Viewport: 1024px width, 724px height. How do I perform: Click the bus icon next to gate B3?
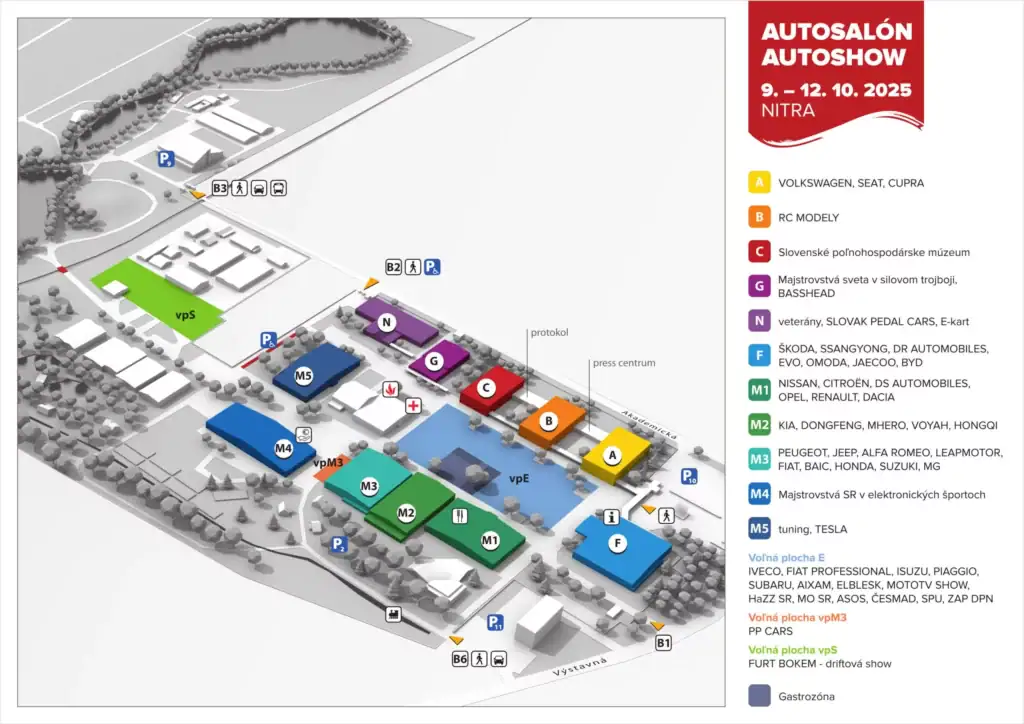point(279,187)
